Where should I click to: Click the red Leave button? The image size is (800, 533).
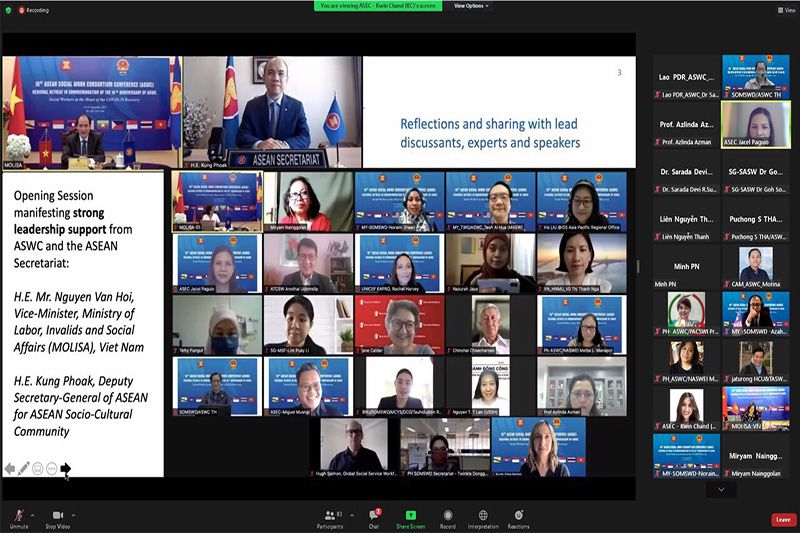click(x=783, y=520)
